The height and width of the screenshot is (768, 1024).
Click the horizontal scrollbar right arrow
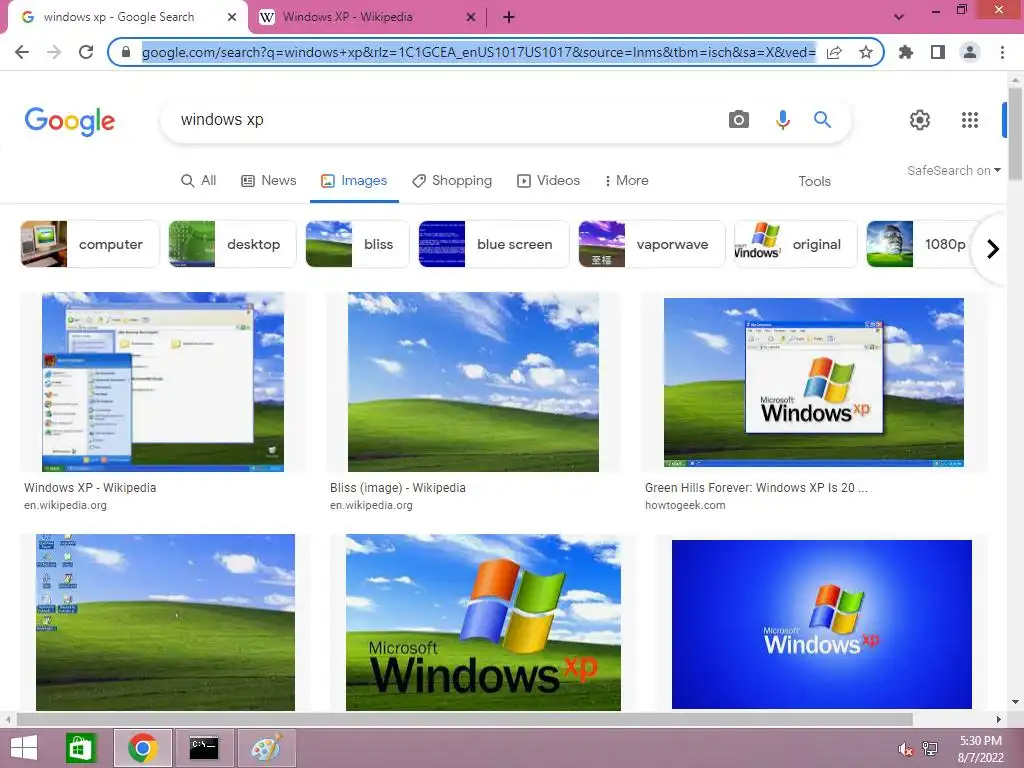999,719
